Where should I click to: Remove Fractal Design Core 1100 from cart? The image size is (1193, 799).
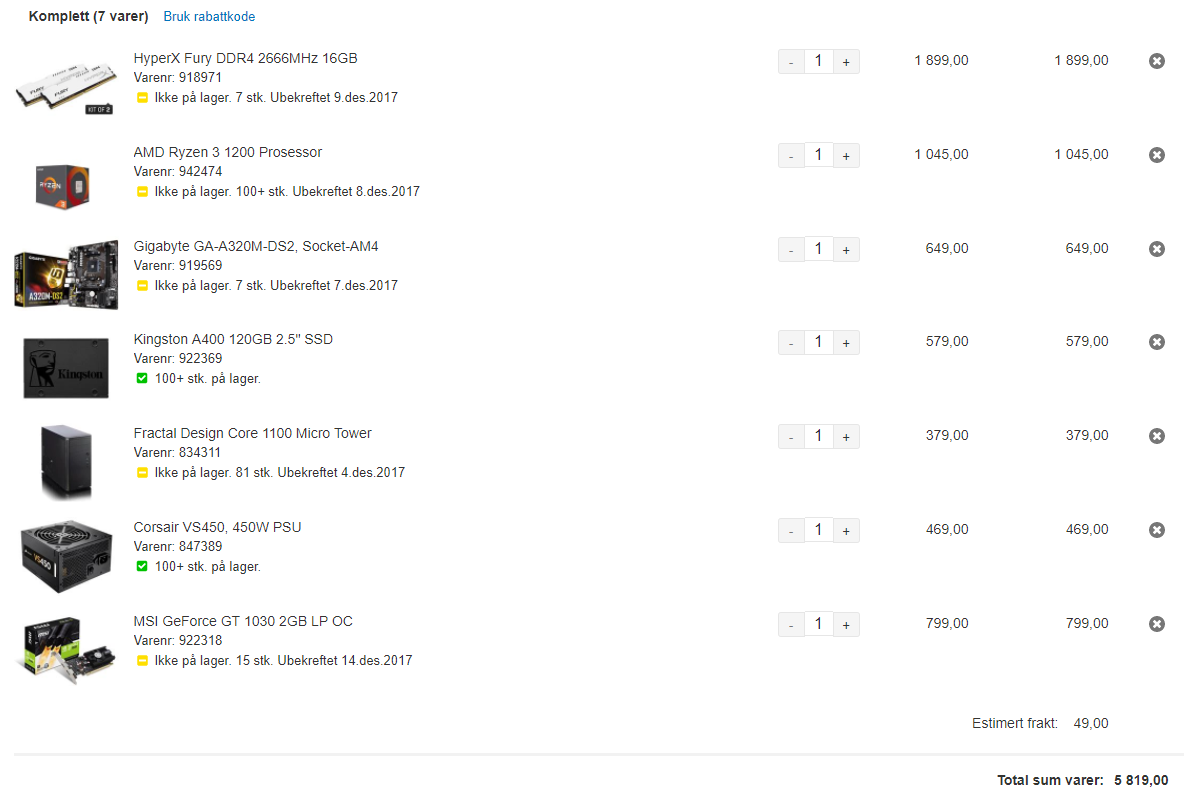(x=1156, y=436)
